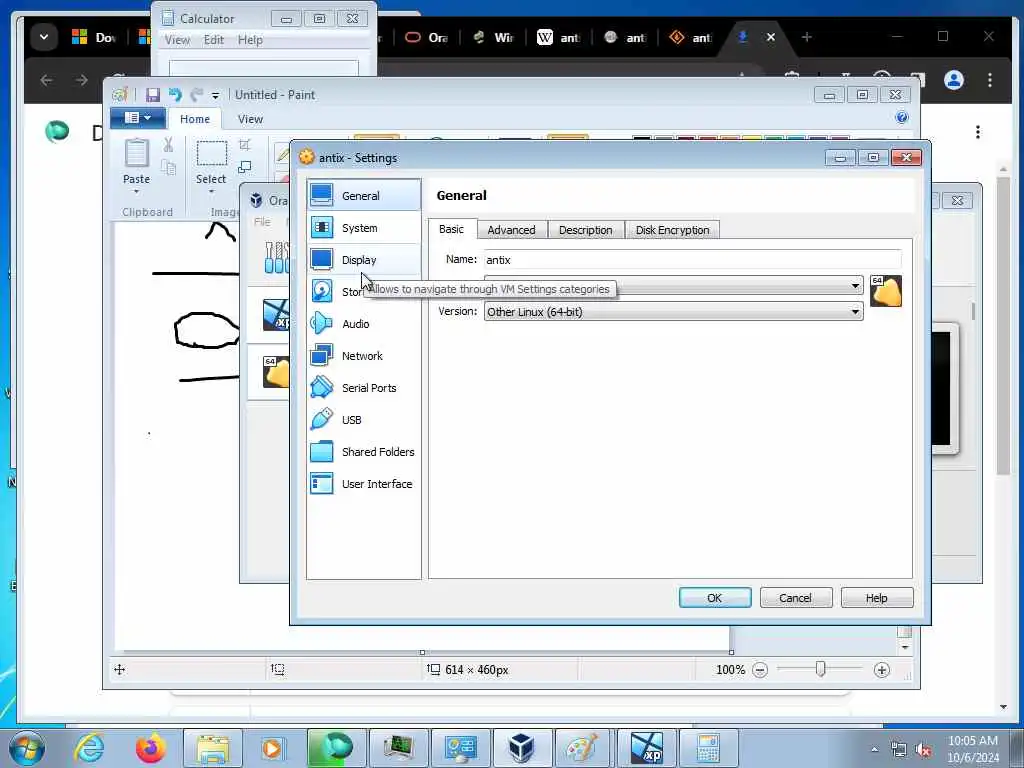Open a new browser tab
Viewport: 1024px width, 768px height.
point(807,37)
